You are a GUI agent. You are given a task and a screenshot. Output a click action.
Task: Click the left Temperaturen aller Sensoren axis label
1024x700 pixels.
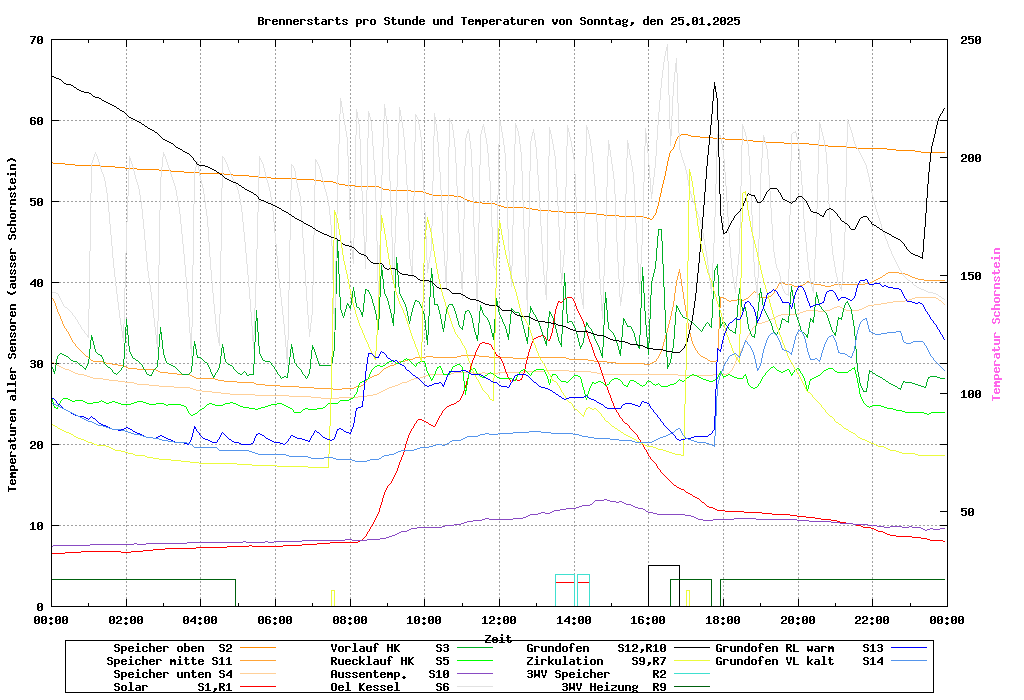coord(13,324)
